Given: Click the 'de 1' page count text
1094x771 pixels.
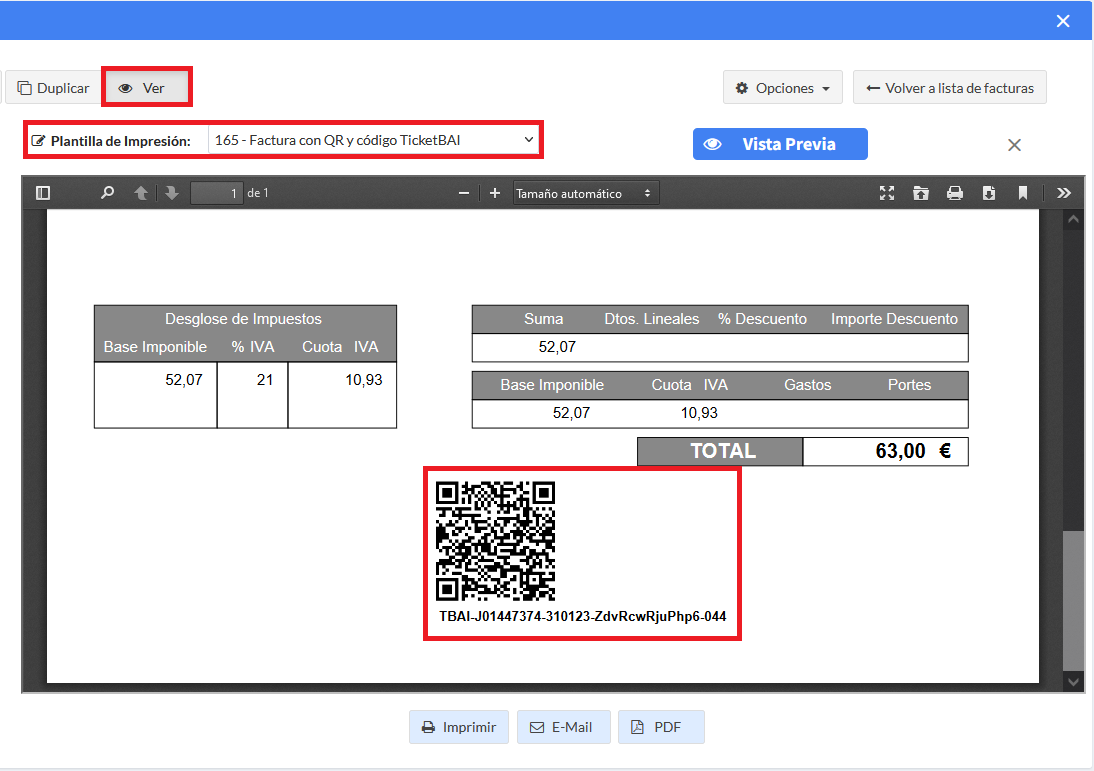Looking at the screenshot, I should coord(257,193).
